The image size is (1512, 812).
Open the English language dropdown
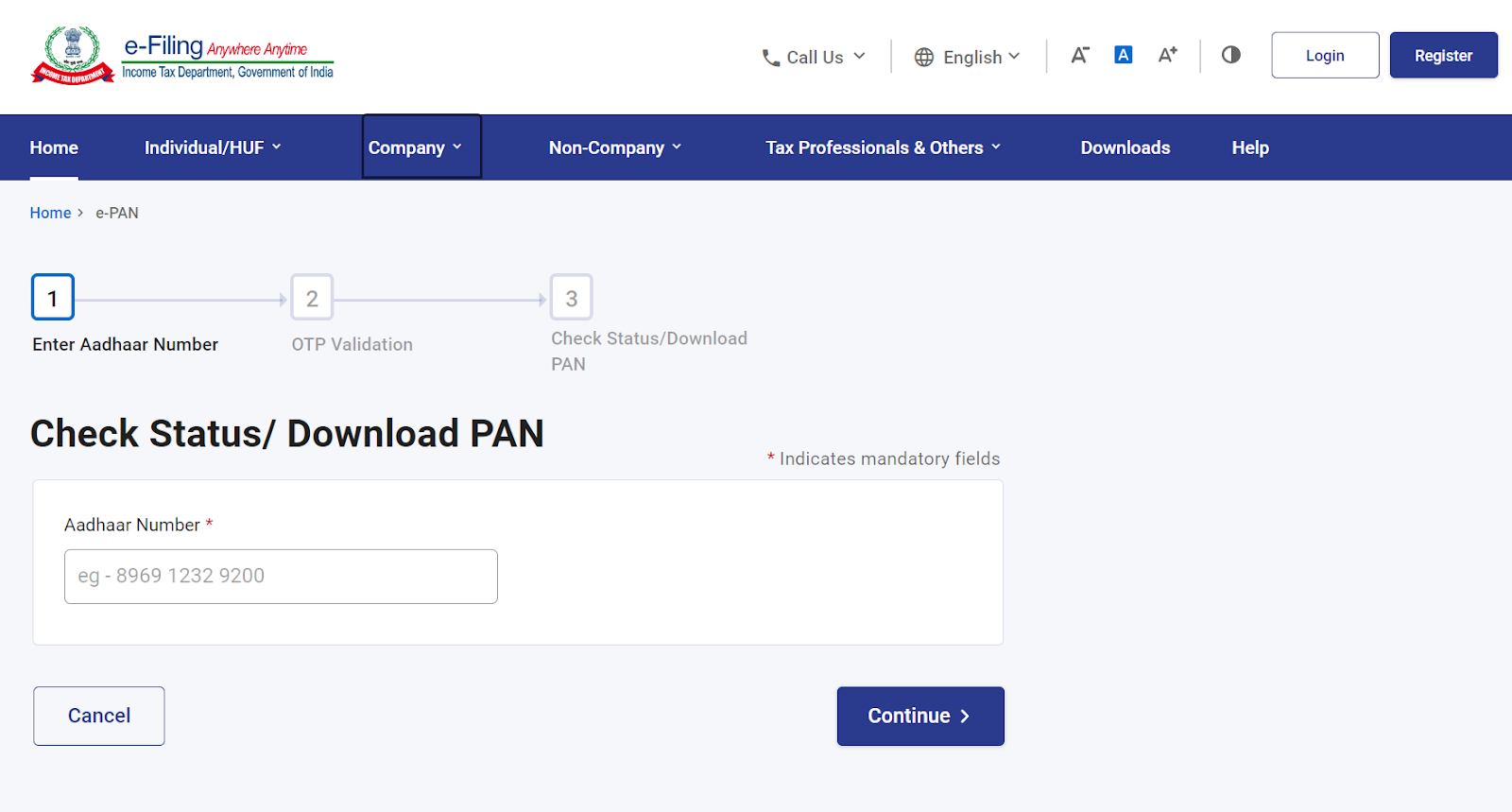click(968, 57)
